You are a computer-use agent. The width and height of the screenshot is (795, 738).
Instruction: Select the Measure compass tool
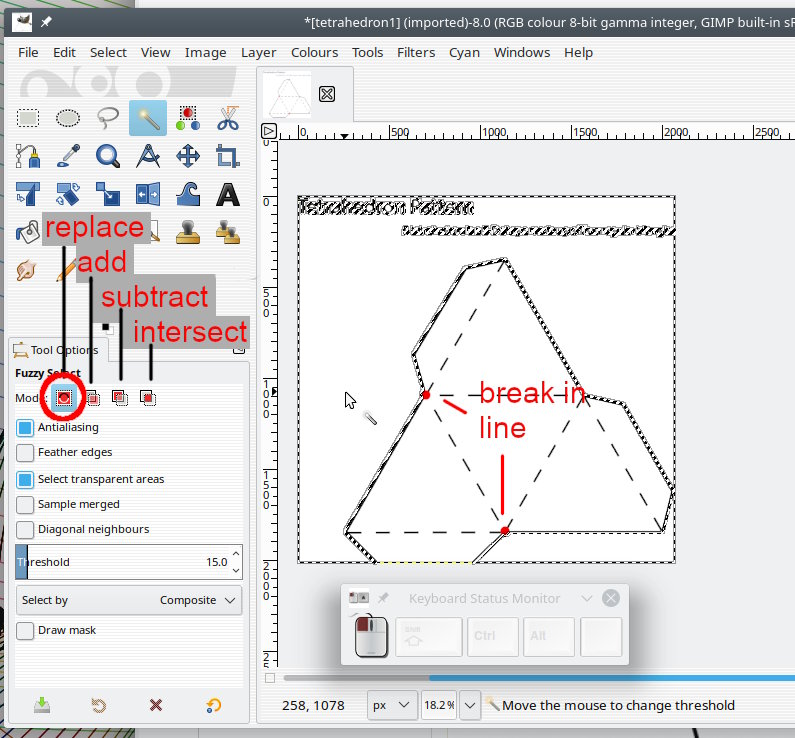click(x=148, y=156)
